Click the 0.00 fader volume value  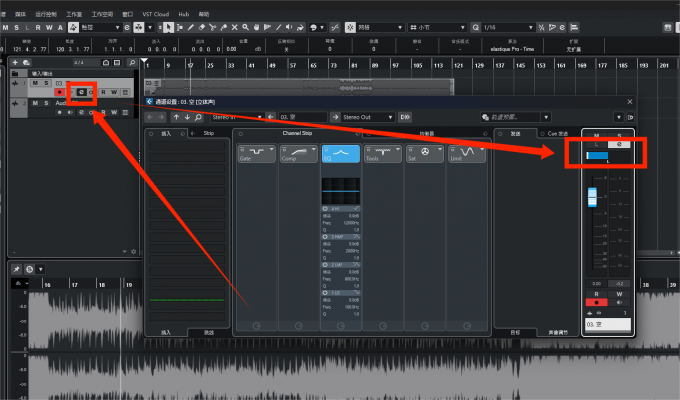pos(596,283)
